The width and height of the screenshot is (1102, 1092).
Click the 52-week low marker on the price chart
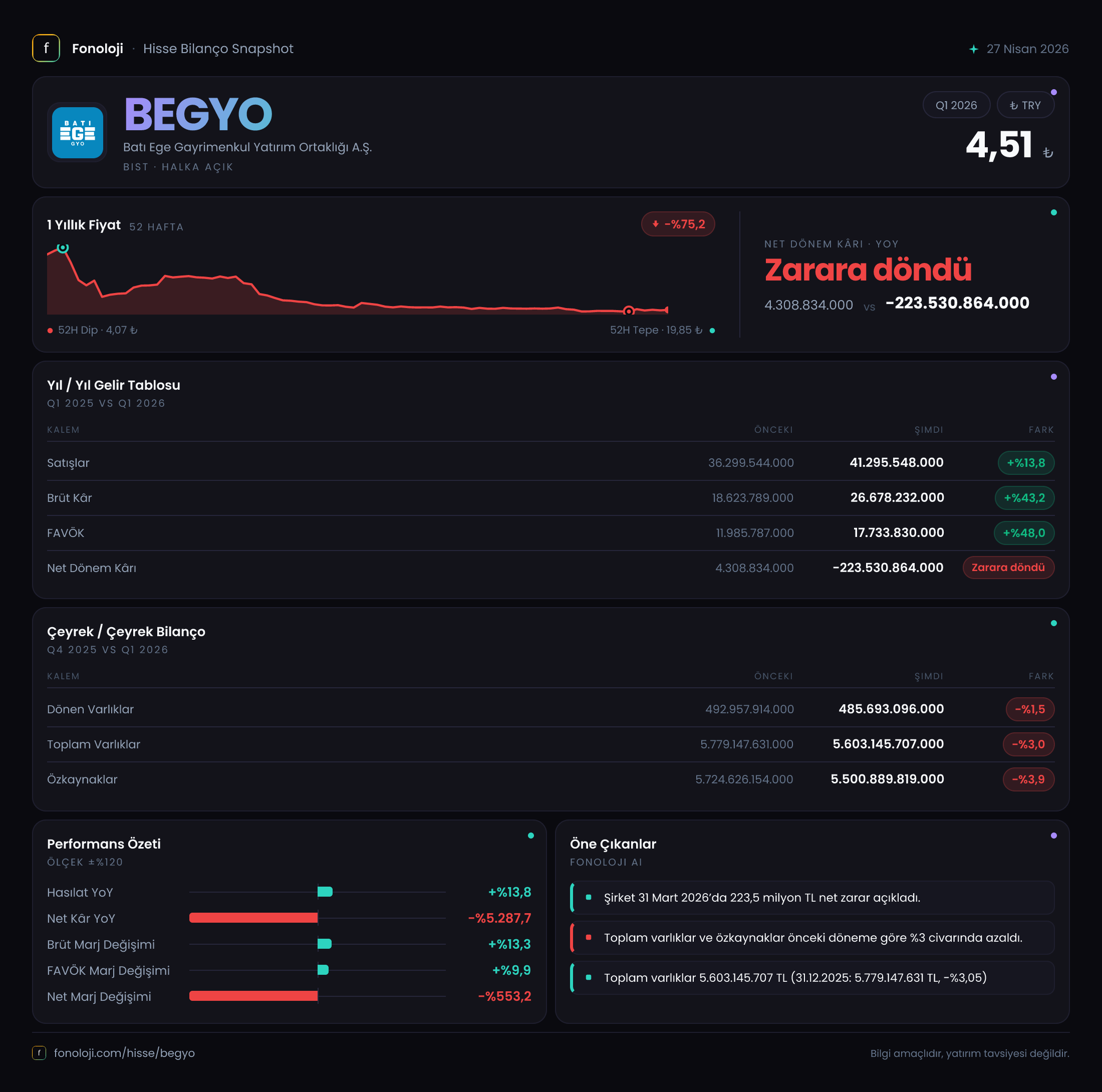pyautogui.click(x=629, y=311)
